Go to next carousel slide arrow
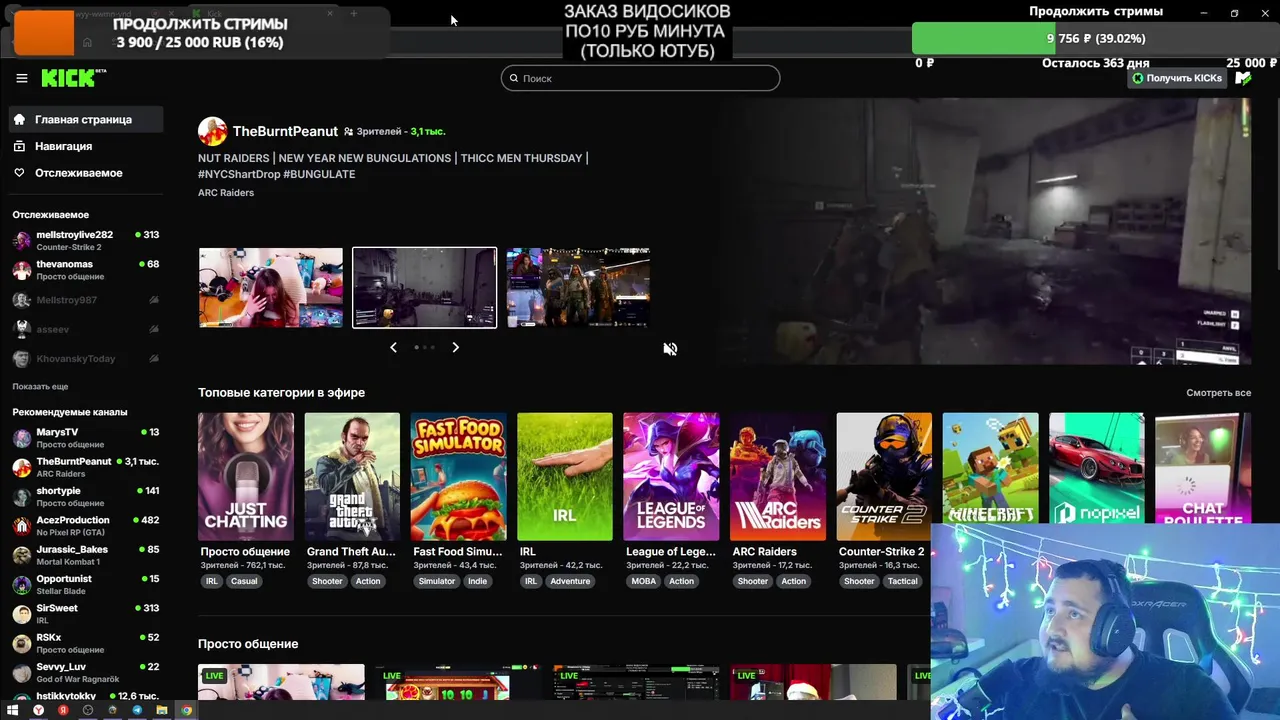The height and width of the screenshot is (720, 1280). [x=455, y=347]
